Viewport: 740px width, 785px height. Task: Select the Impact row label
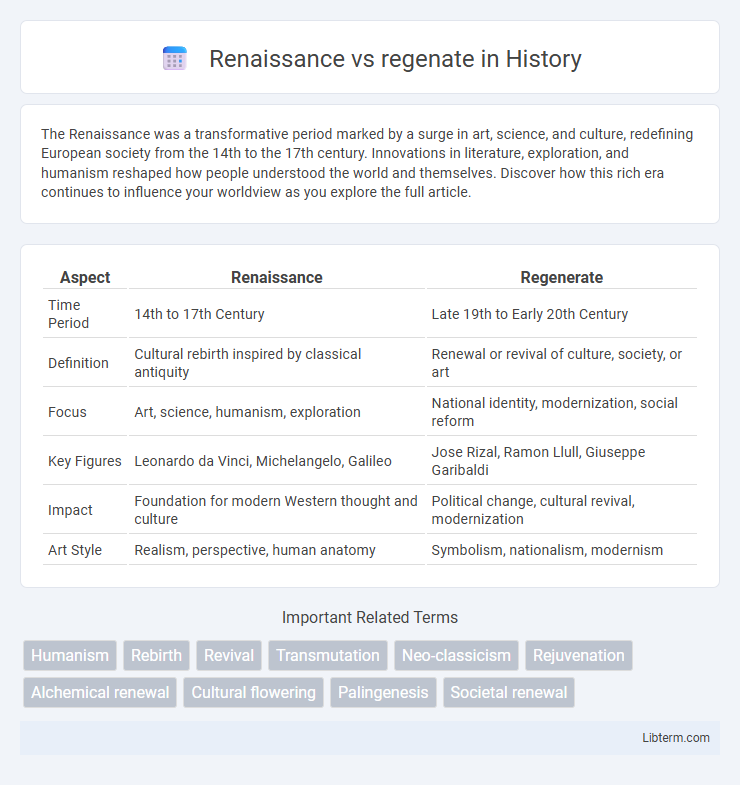(85, 510)
